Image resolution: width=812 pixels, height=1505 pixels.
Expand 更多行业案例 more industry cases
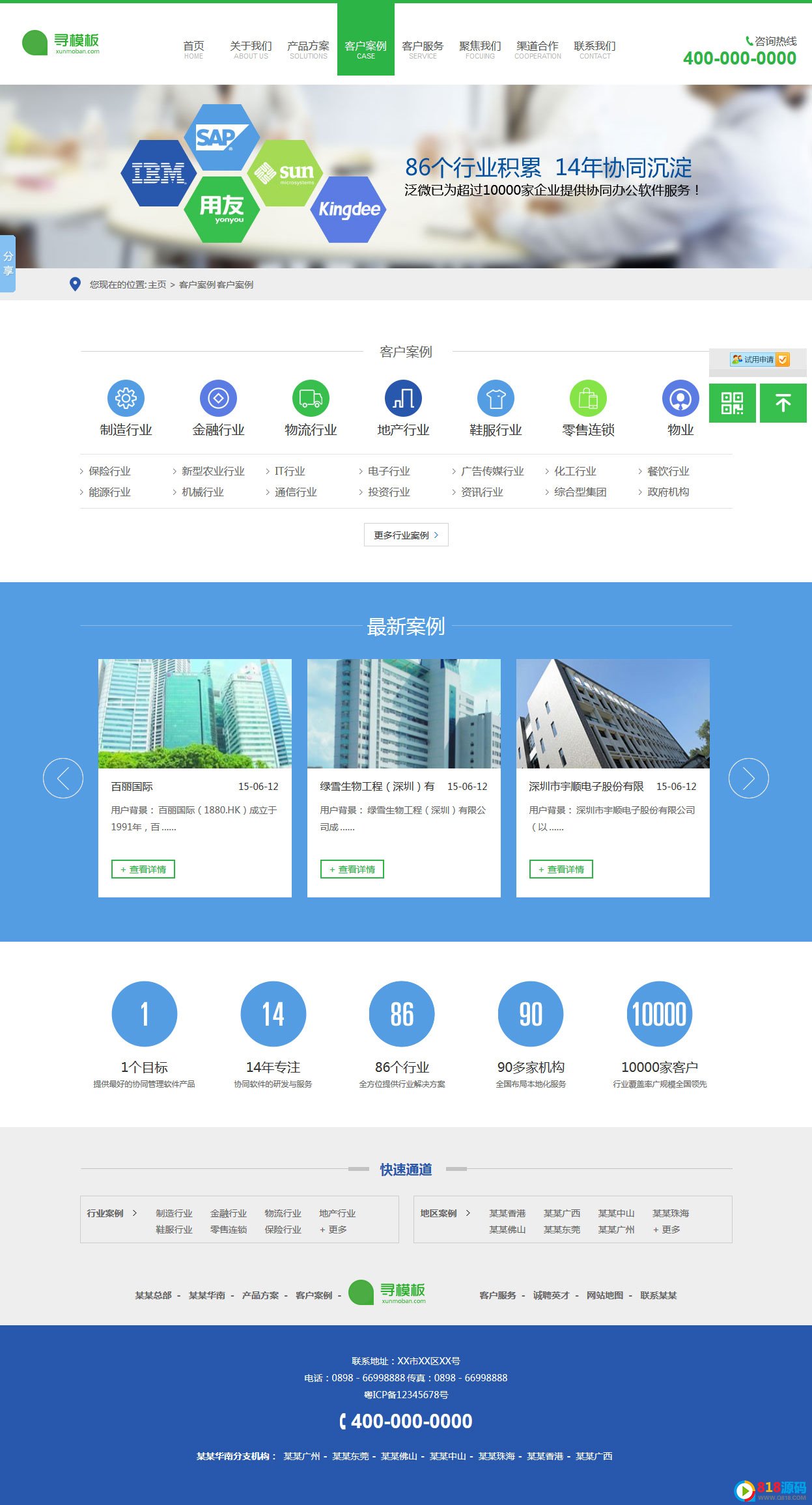pyautogui.click(x=406, y=535)
